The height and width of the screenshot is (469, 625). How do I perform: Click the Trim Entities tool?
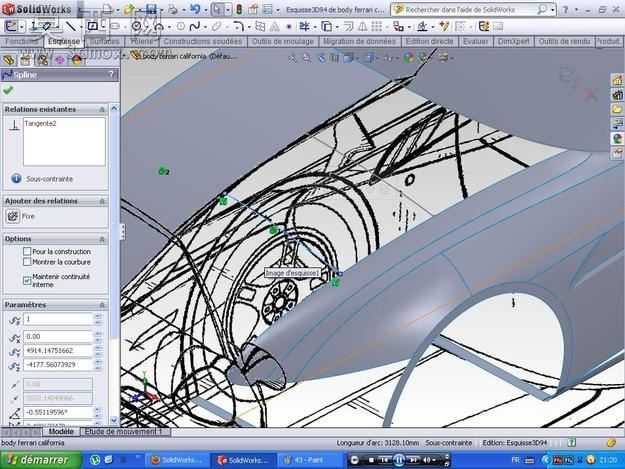click(305, 27)
